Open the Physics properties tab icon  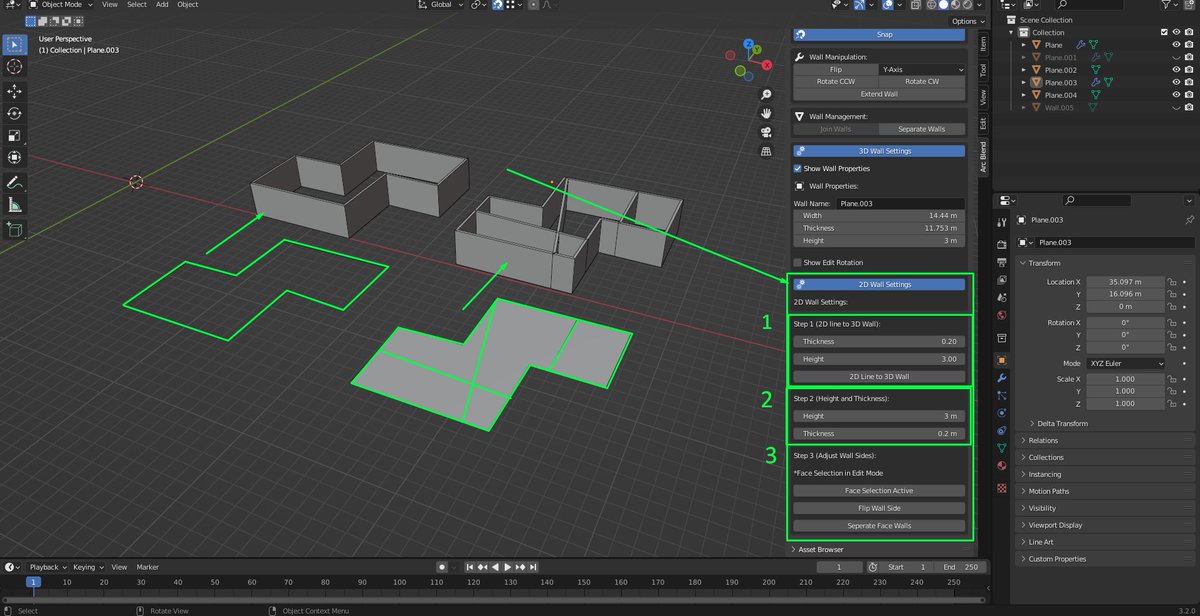pos(1002,412)
